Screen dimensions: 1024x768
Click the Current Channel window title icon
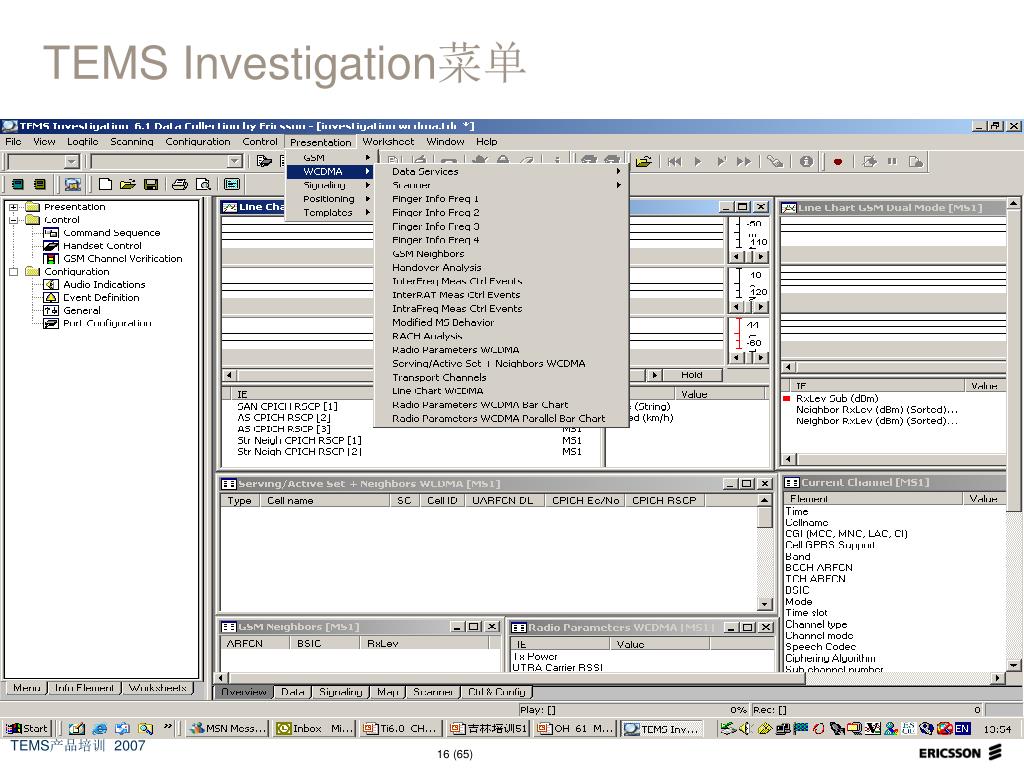(x=792, y=483)
